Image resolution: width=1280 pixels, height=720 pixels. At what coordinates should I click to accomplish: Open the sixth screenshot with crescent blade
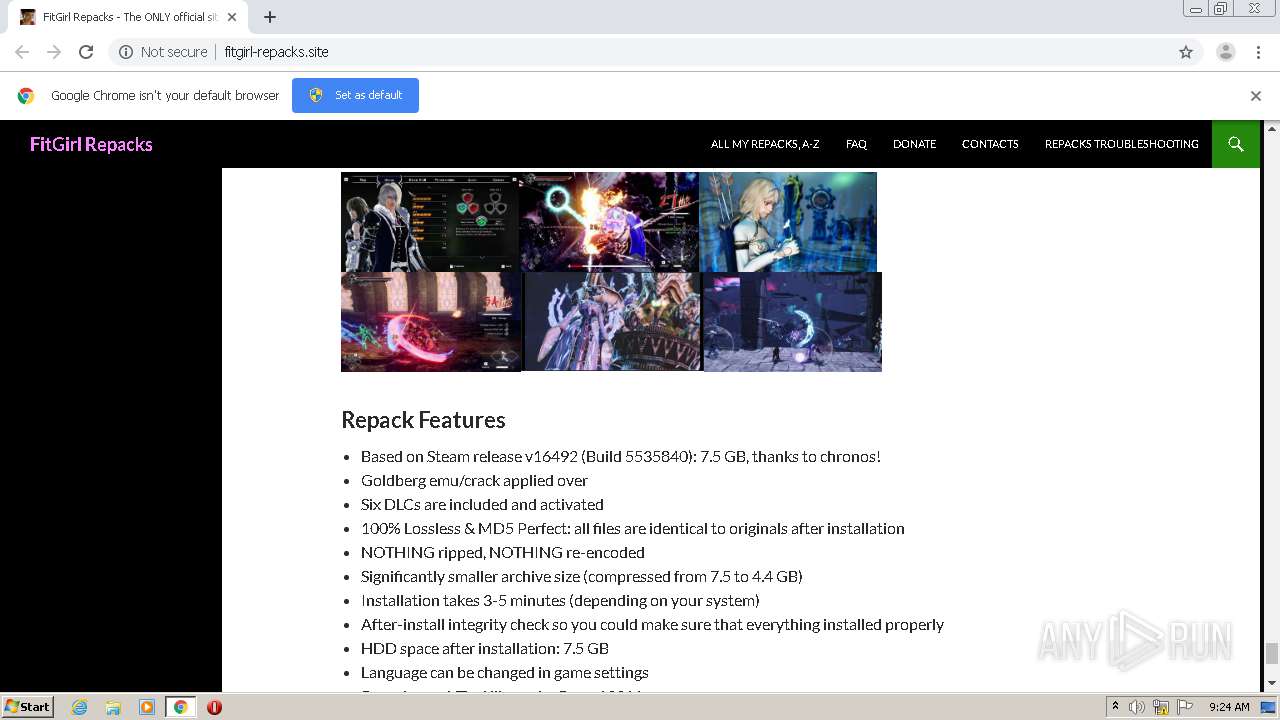coord(793,322)
